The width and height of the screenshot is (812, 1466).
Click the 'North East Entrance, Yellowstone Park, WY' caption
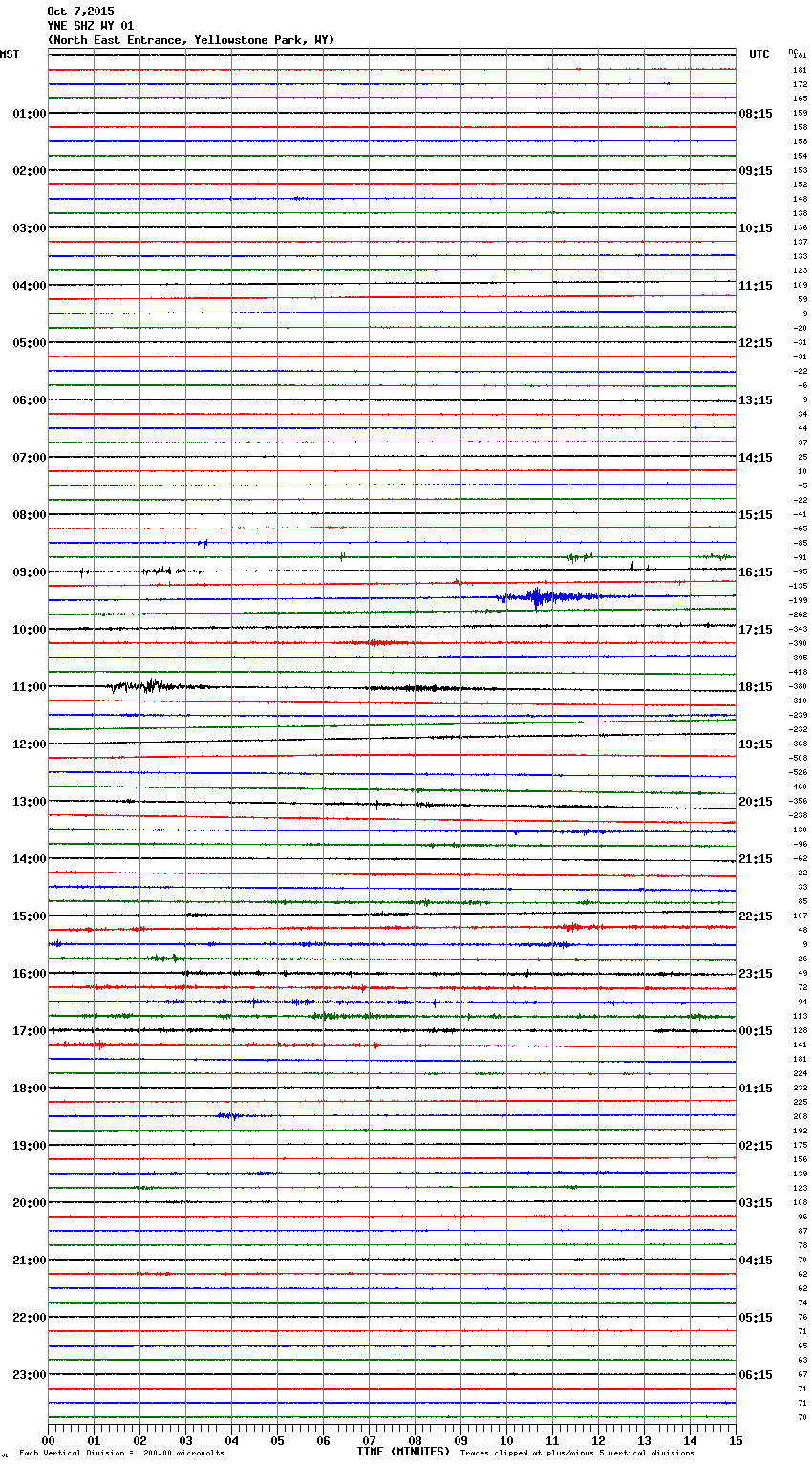pos(190,40)
